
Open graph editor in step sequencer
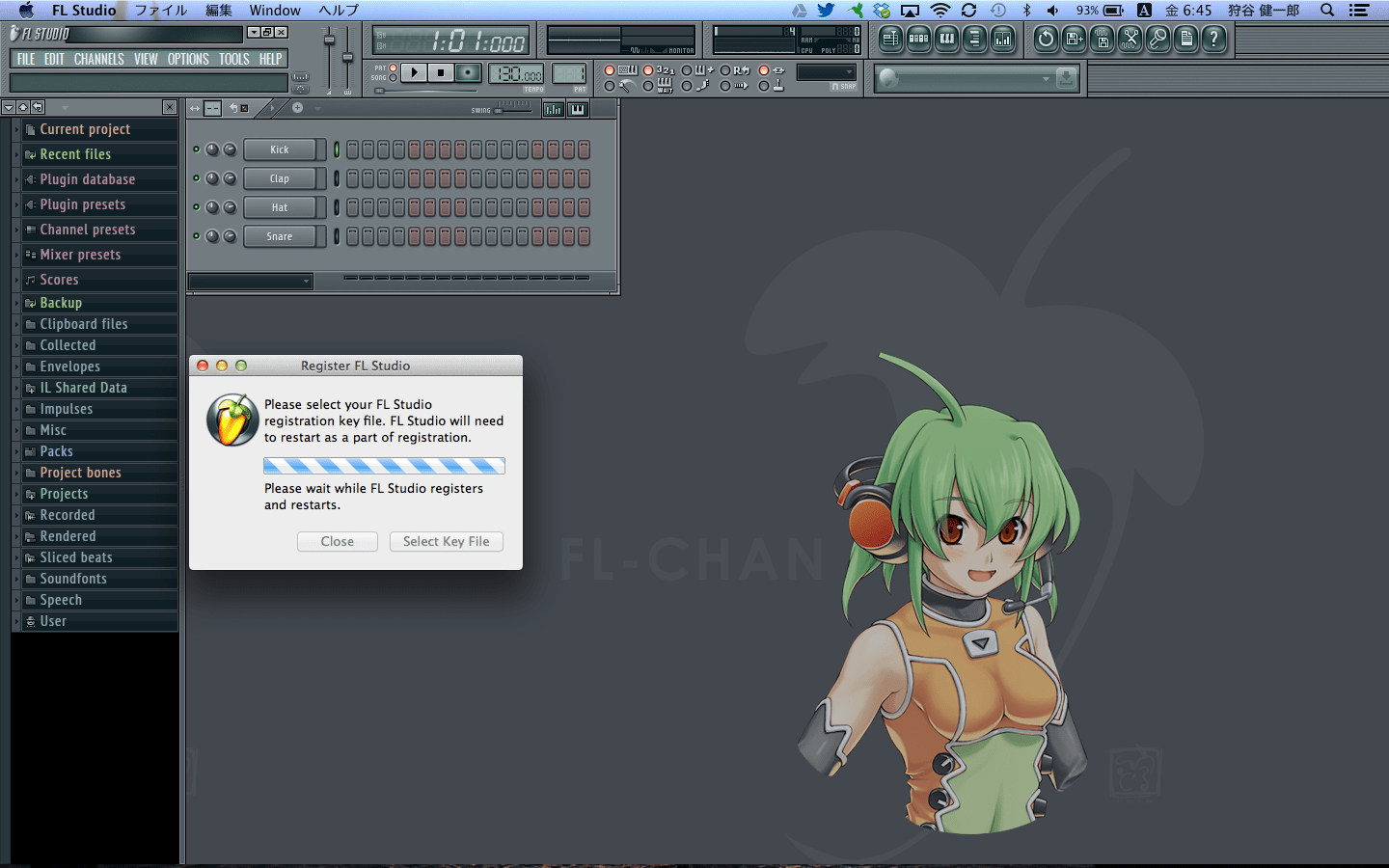tap(553, 109)
